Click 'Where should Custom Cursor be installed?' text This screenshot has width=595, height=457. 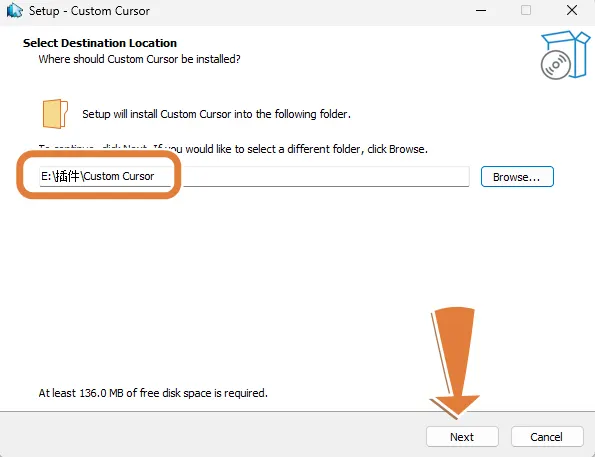click(x=139, y=59)
